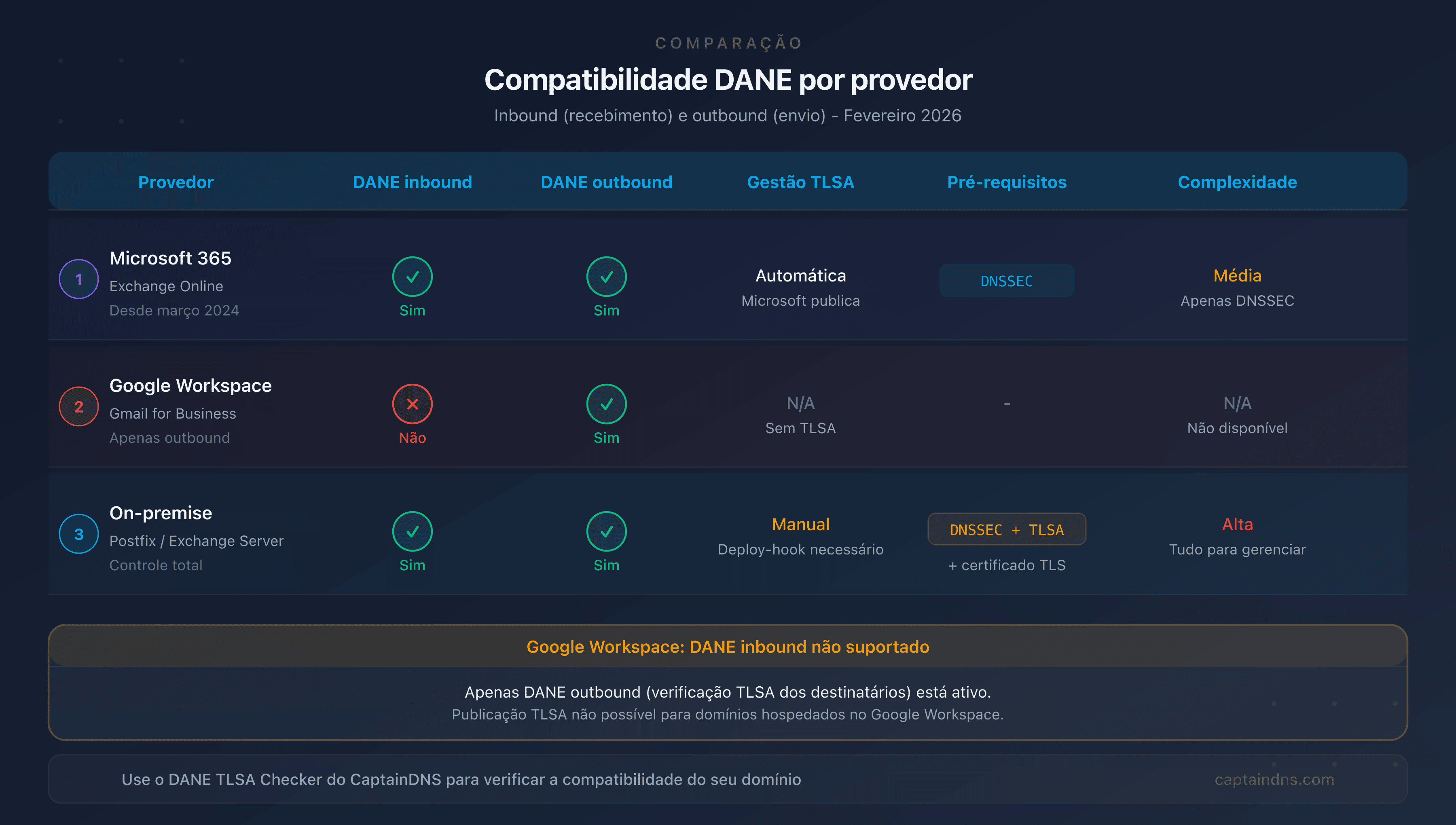Click the 'Tudo para gerenciar' text
Viewport: 1456px width, 825px height.
(x=1237, y=550)
